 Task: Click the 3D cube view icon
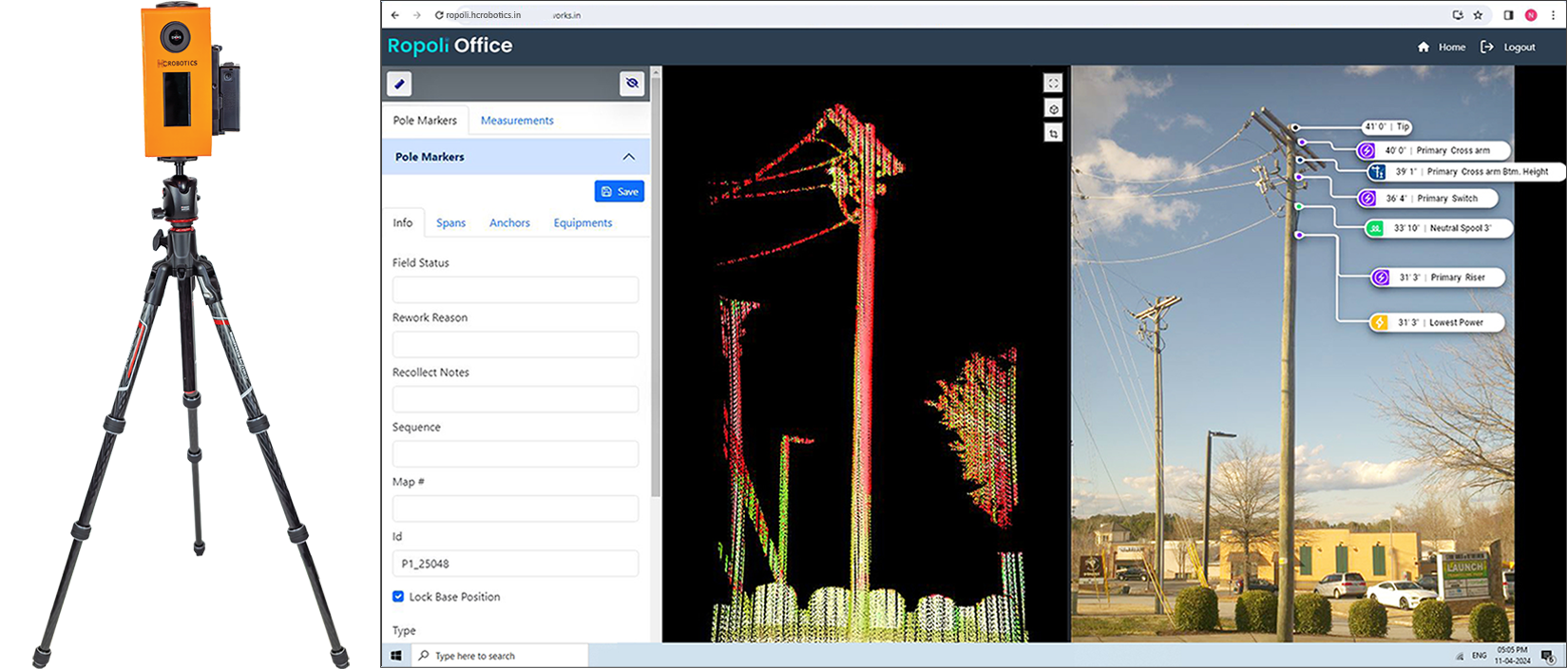point(1053,109)
